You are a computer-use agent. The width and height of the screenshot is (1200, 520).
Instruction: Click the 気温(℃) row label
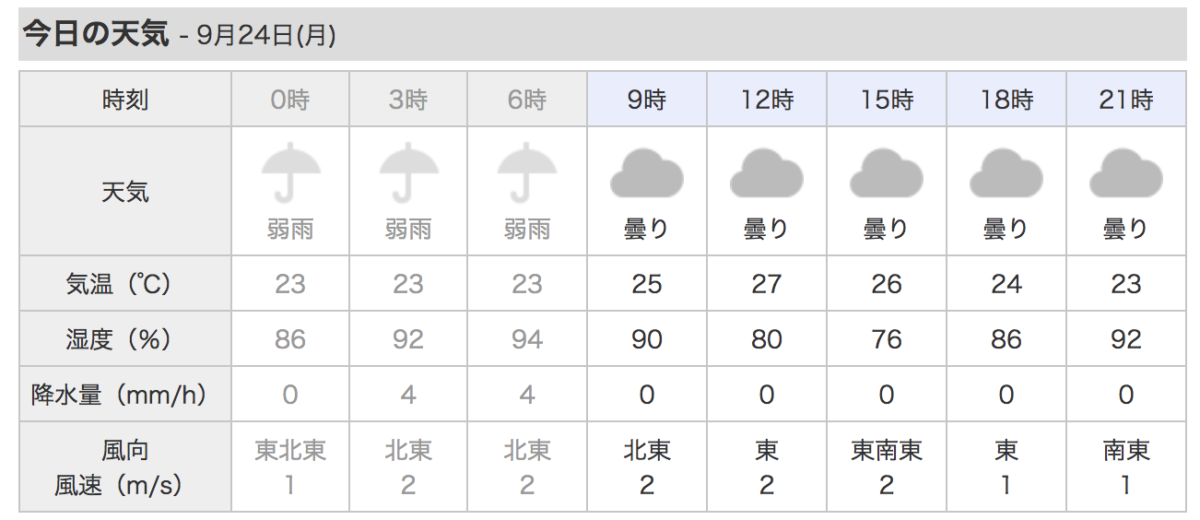coord(125,284)
